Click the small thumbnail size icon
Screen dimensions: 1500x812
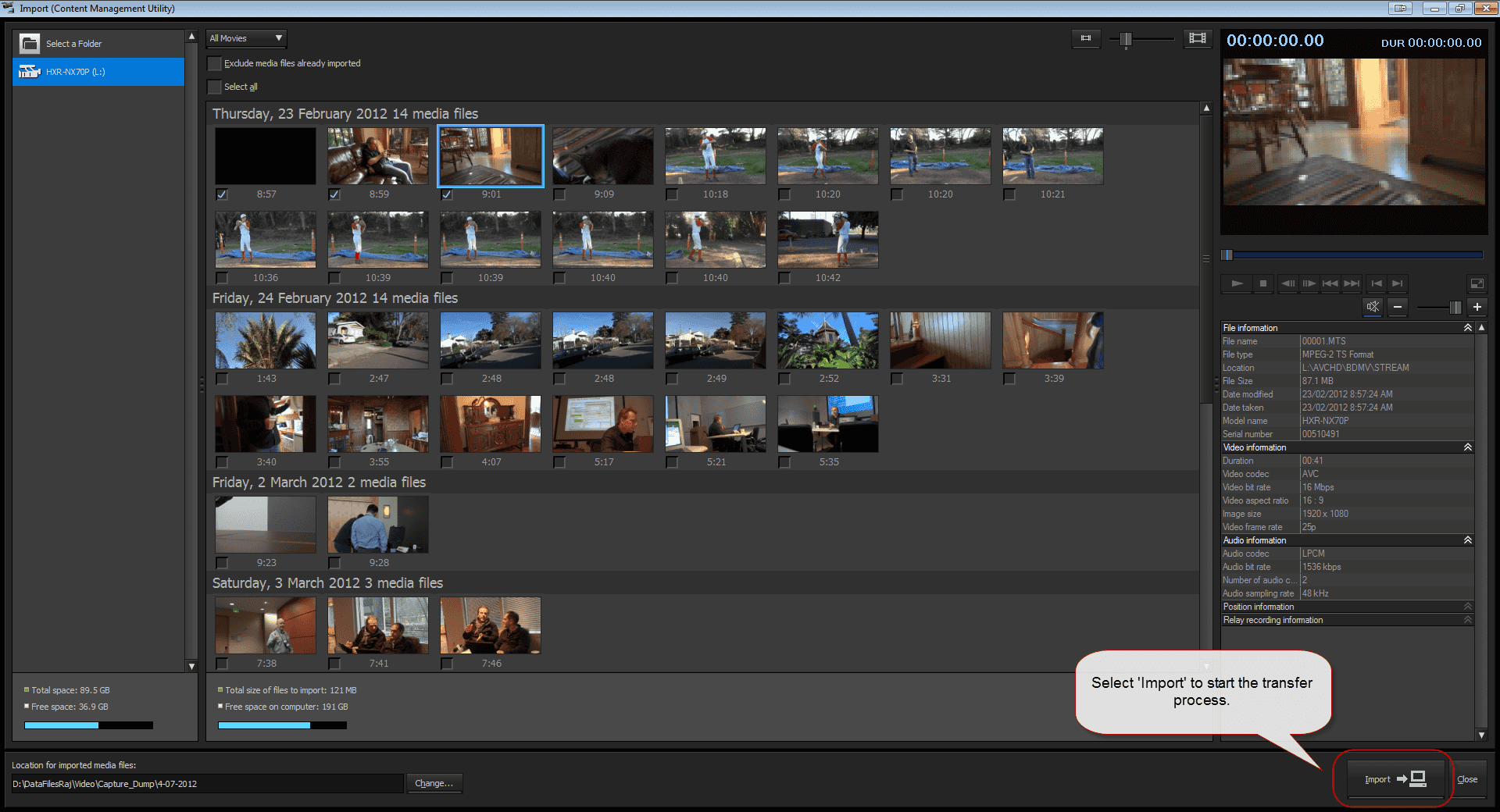coord(1086,38)
